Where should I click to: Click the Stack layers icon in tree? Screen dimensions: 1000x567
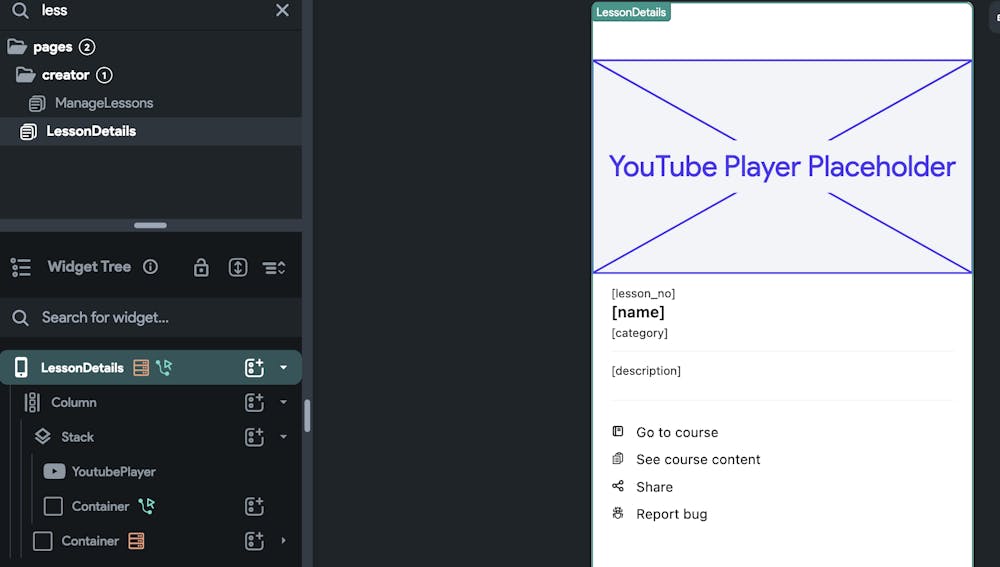click(x=43, y=436)
